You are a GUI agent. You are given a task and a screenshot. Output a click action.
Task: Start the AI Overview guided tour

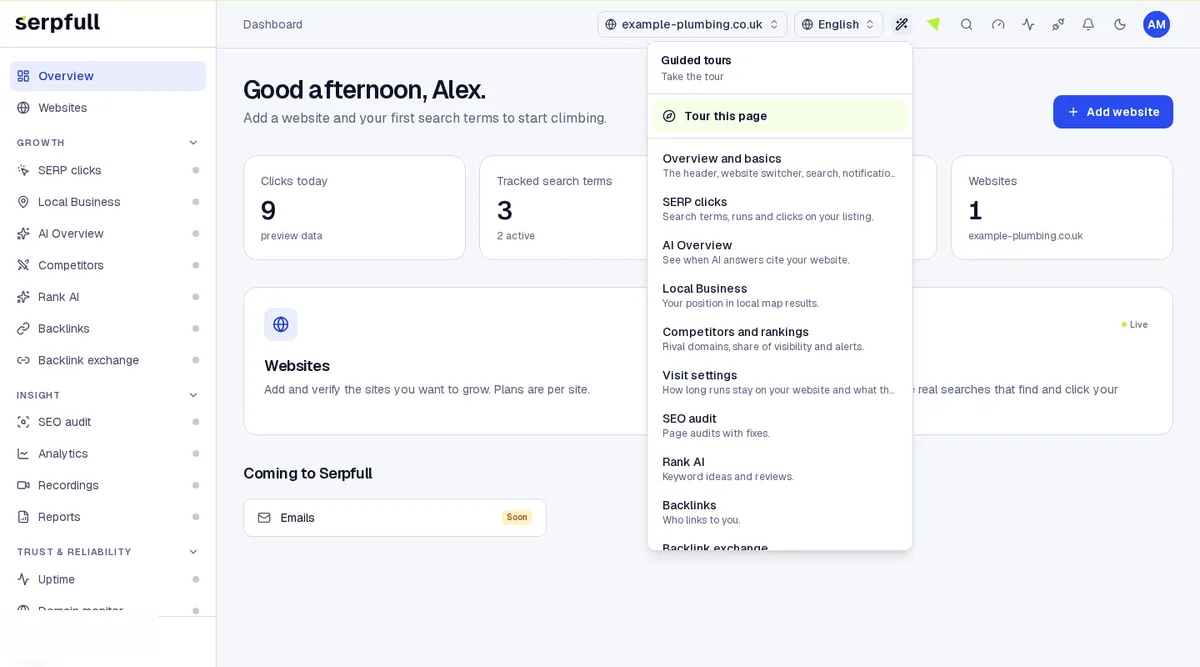tap(780, 252)
